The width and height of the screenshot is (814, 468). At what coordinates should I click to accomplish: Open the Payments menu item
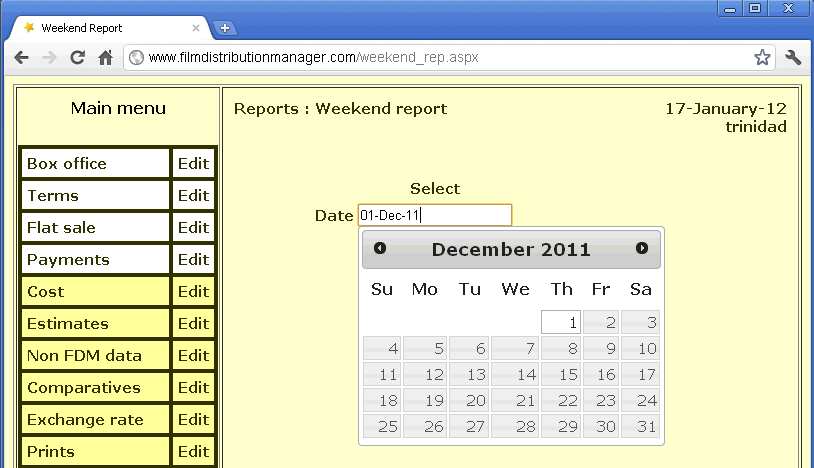click(95, 260)
